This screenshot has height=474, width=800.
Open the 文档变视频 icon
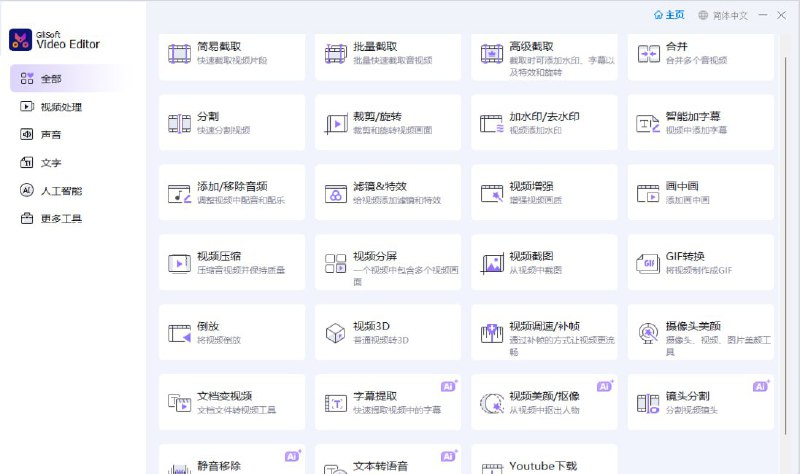coord(180,404)
